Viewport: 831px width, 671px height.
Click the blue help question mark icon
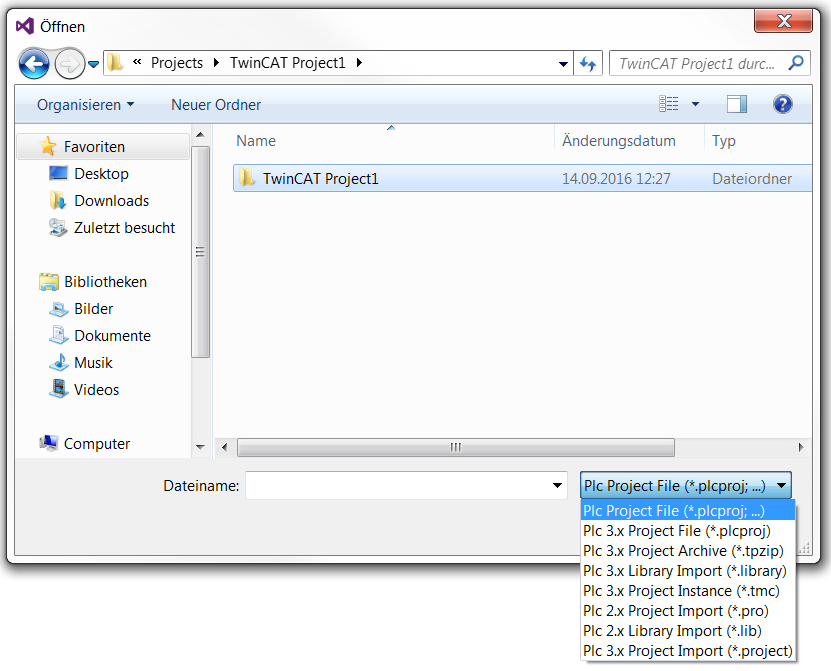point(782,104)
